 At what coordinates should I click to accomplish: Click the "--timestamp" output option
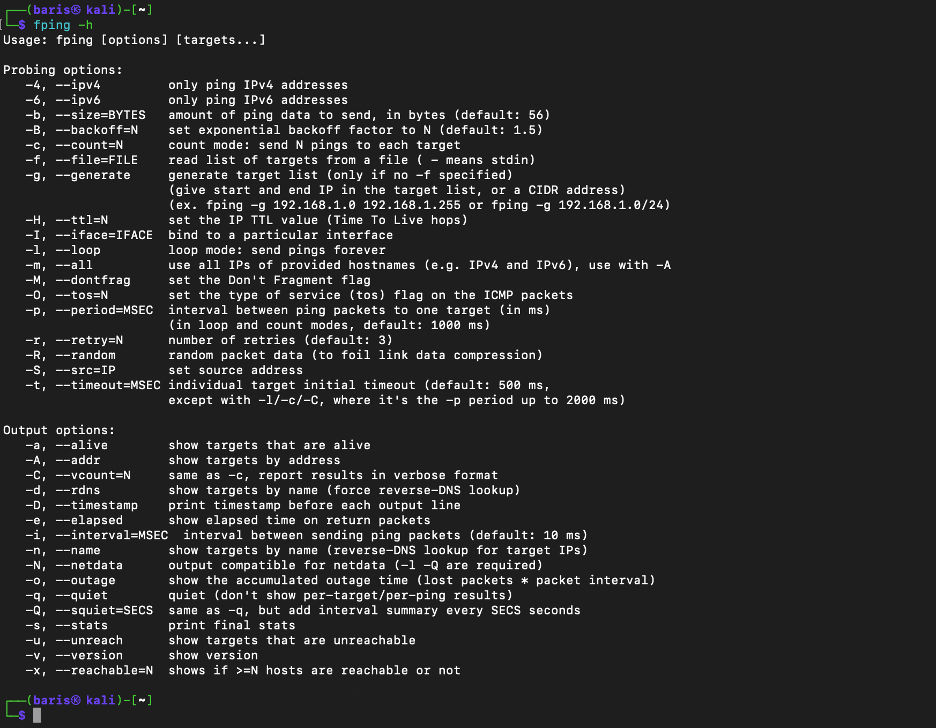click(x=97, y=505)
